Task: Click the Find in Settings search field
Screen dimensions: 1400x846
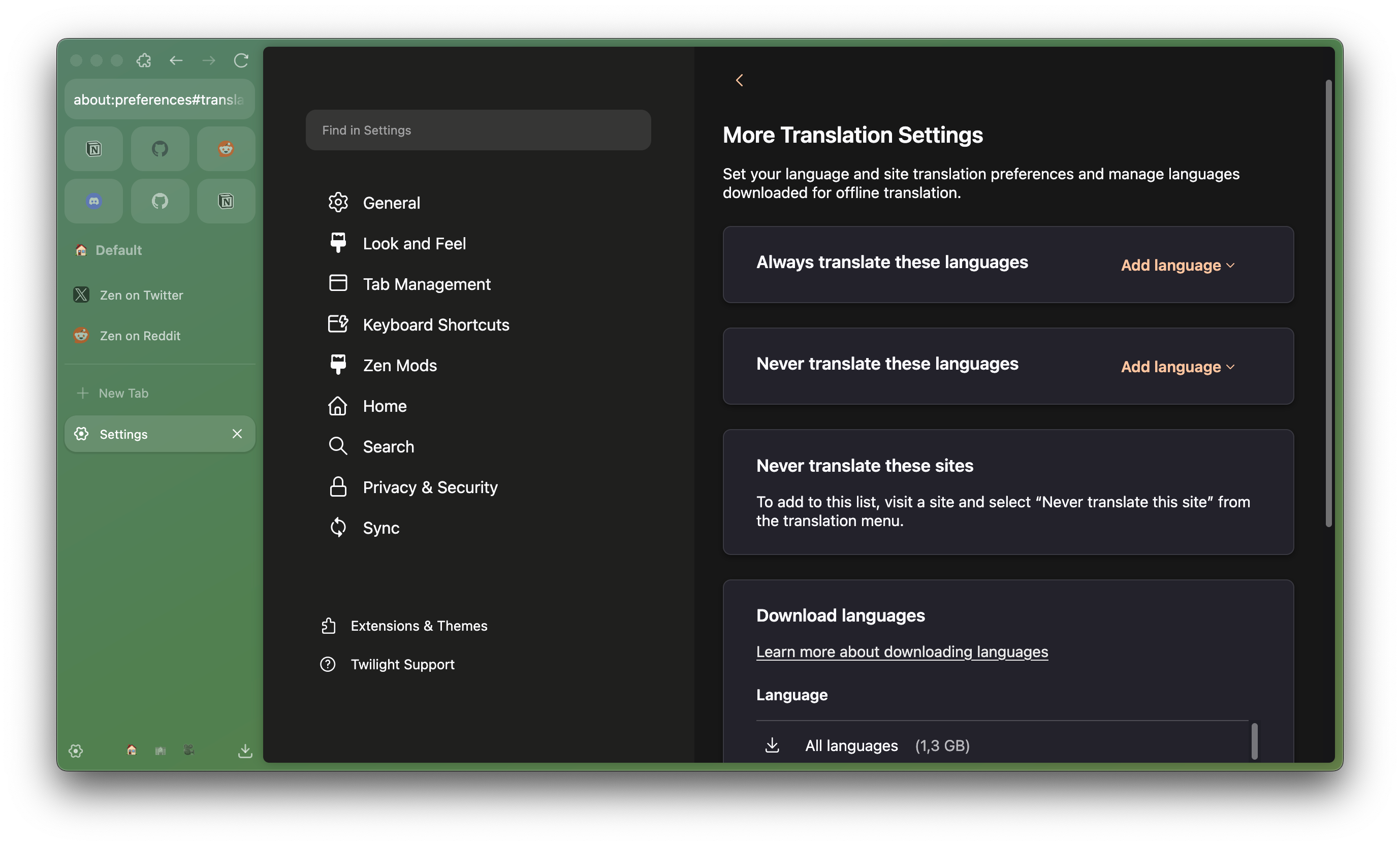Action: pos(478,130)
